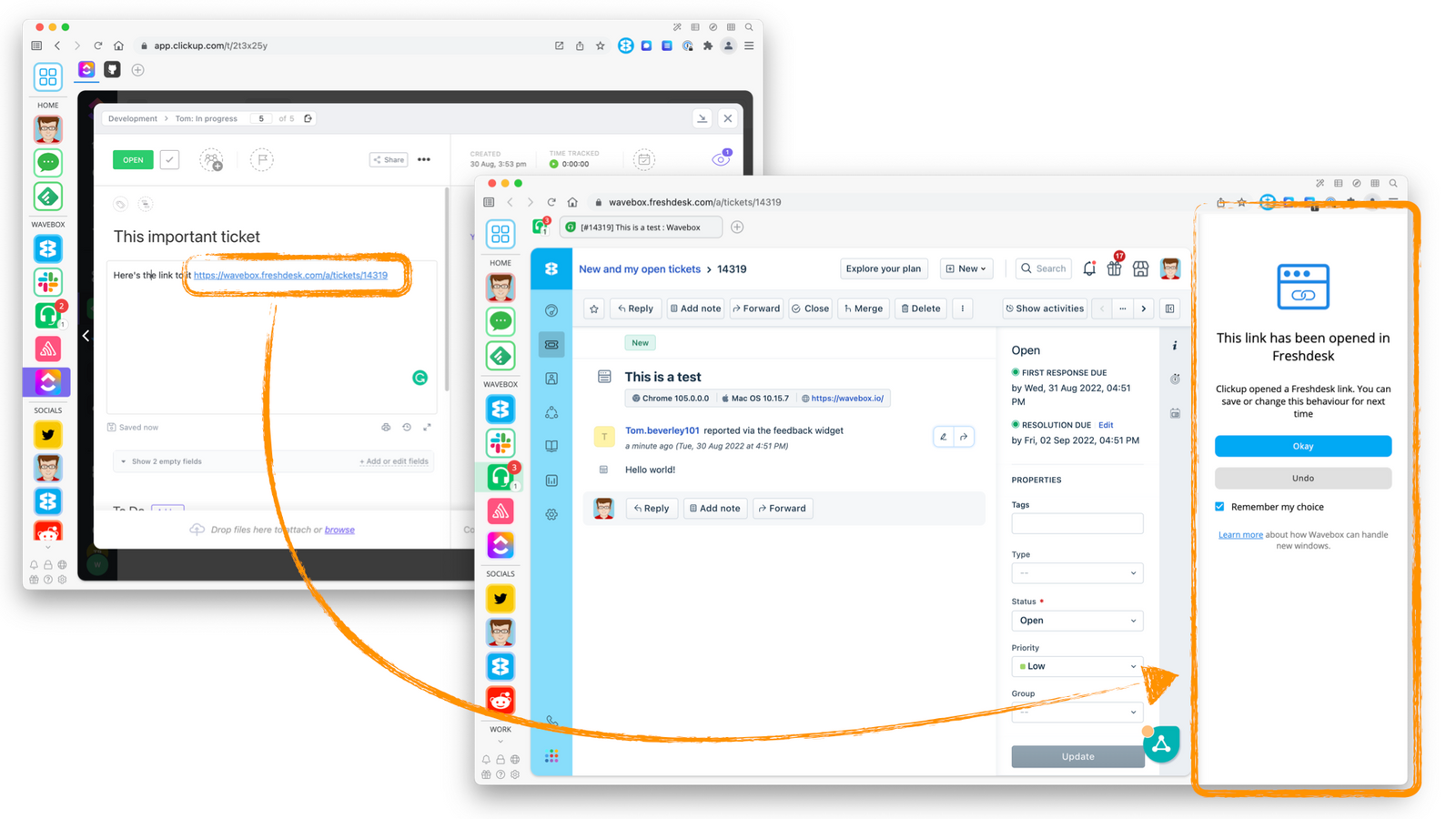Select the #14319 This is a test tab
The image size is (1456, 819).
(x=641, y=227)
